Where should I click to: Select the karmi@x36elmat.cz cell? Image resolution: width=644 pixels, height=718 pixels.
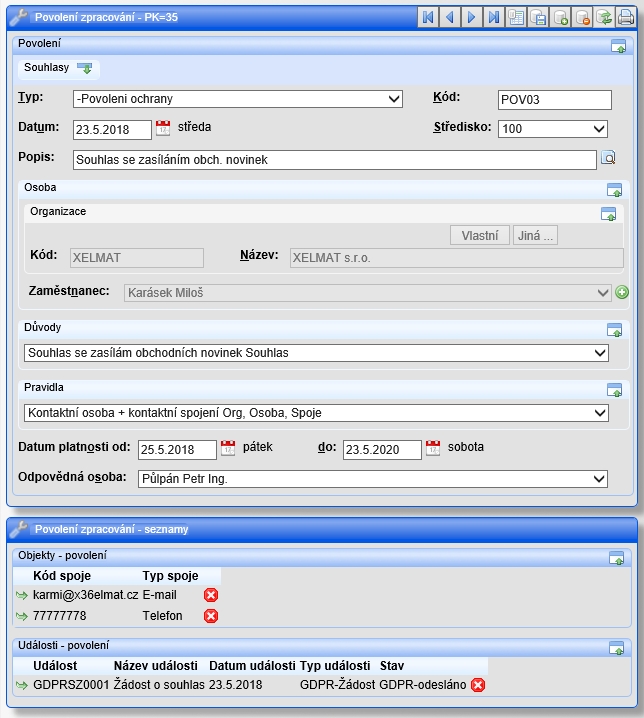click(86, 595)
